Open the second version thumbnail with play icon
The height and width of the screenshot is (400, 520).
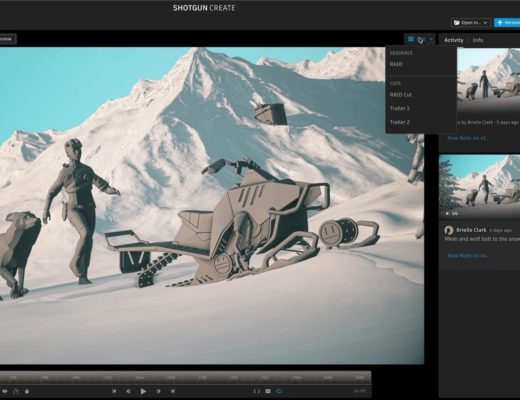(480, 186)
